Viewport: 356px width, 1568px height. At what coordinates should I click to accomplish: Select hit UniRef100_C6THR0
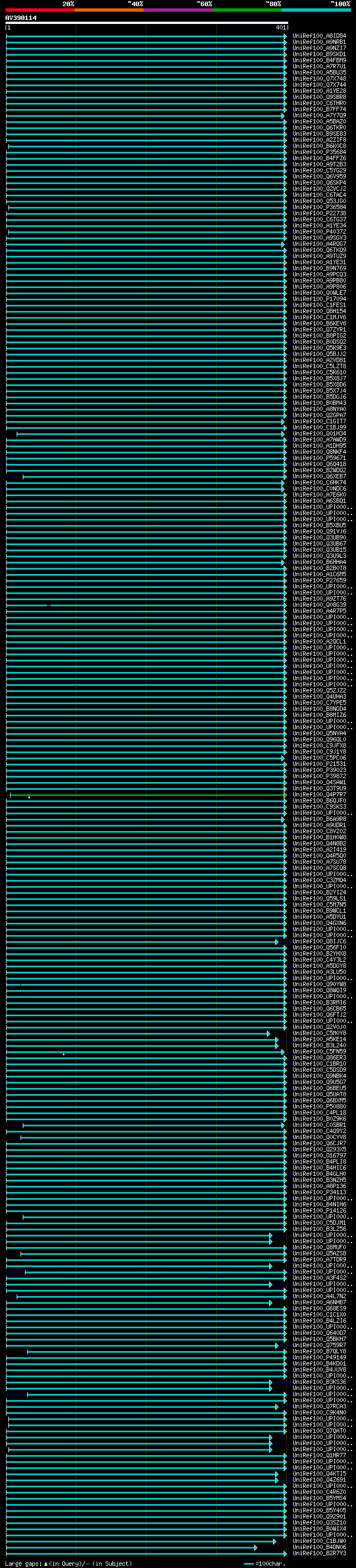coord(319,103)
